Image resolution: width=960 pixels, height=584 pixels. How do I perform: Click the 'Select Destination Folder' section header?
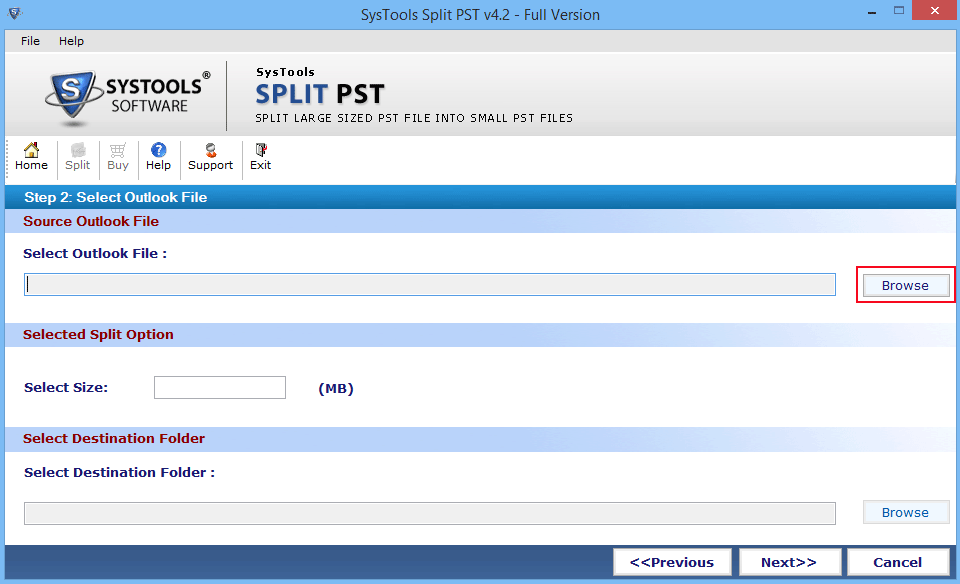point(114,438)
